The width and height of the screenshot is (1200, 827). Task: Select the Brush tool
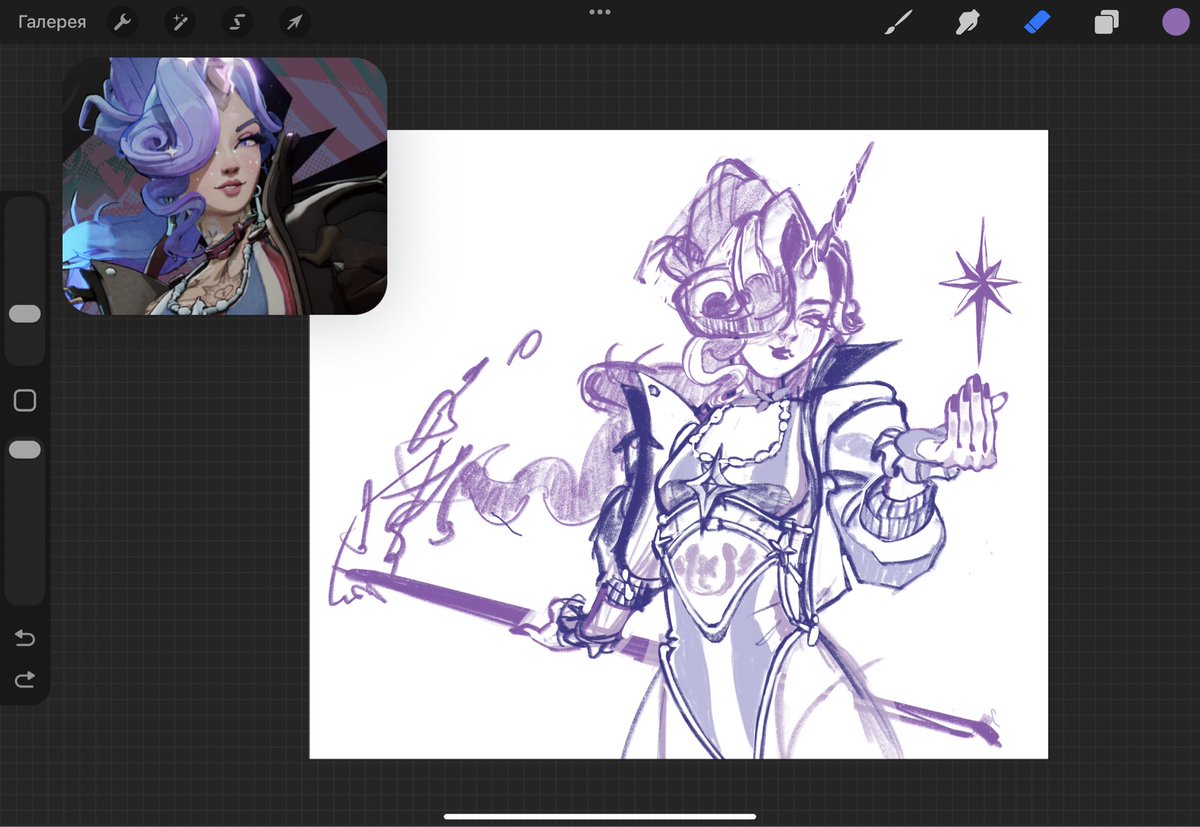899,22
